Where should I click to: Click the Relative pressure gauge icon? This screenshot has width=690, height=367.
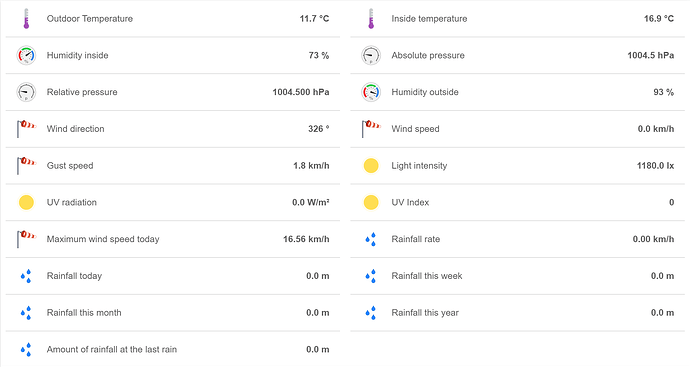tap(26, 92)
